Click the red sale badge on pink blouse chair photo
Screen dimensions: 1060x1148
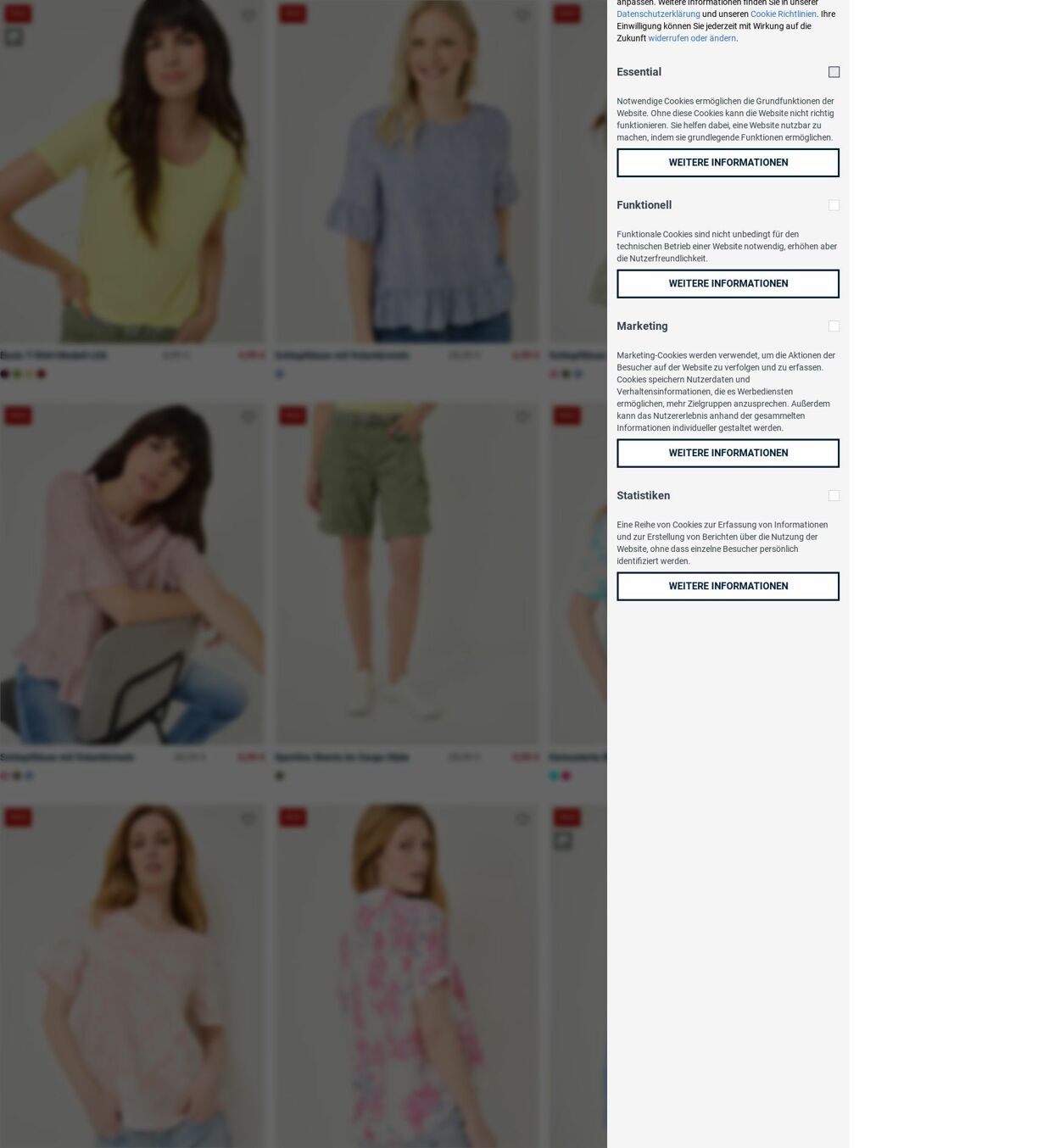pos(18,415)
